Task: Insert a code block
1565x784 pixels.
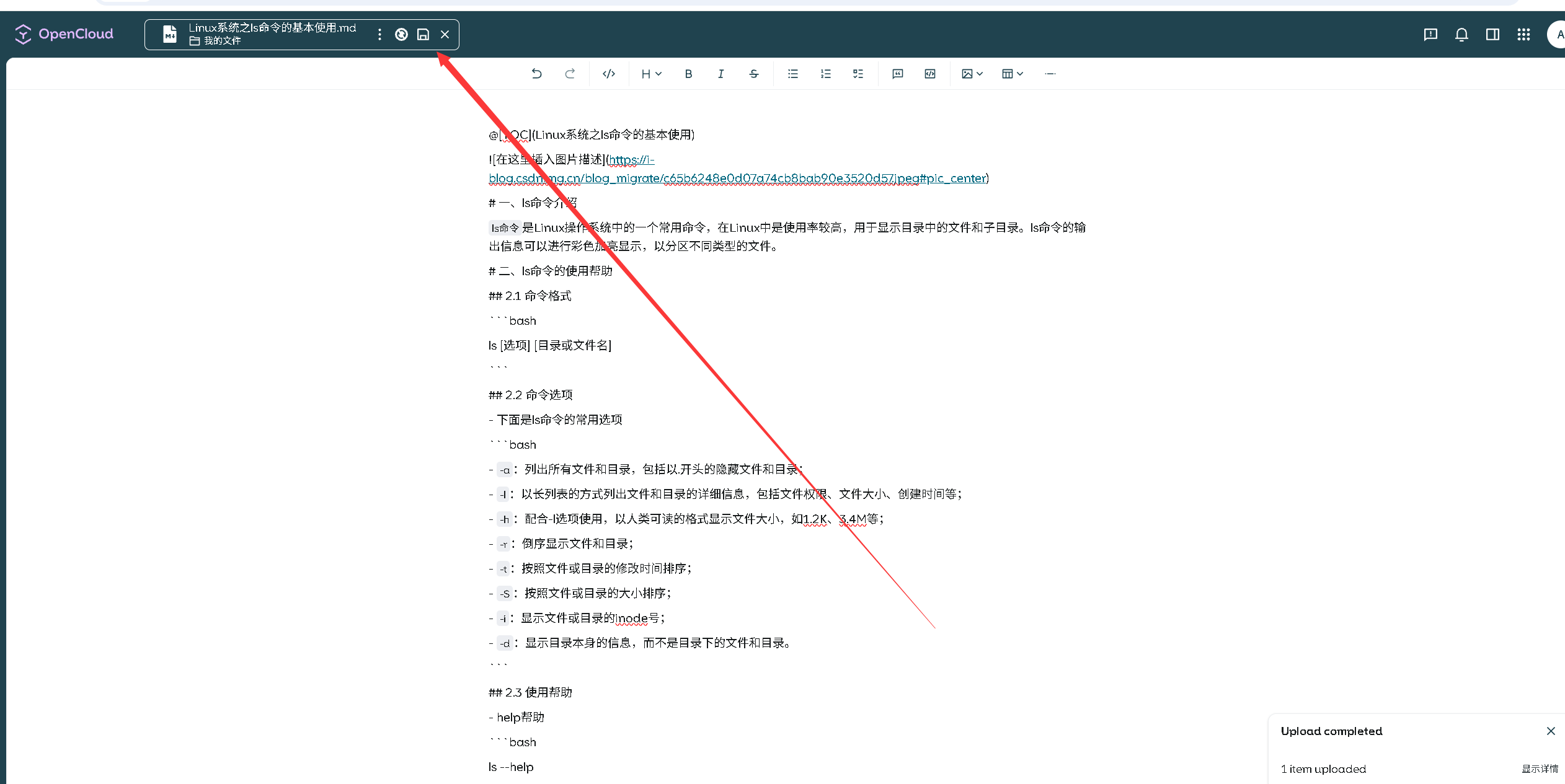Action: click(929, 74)
